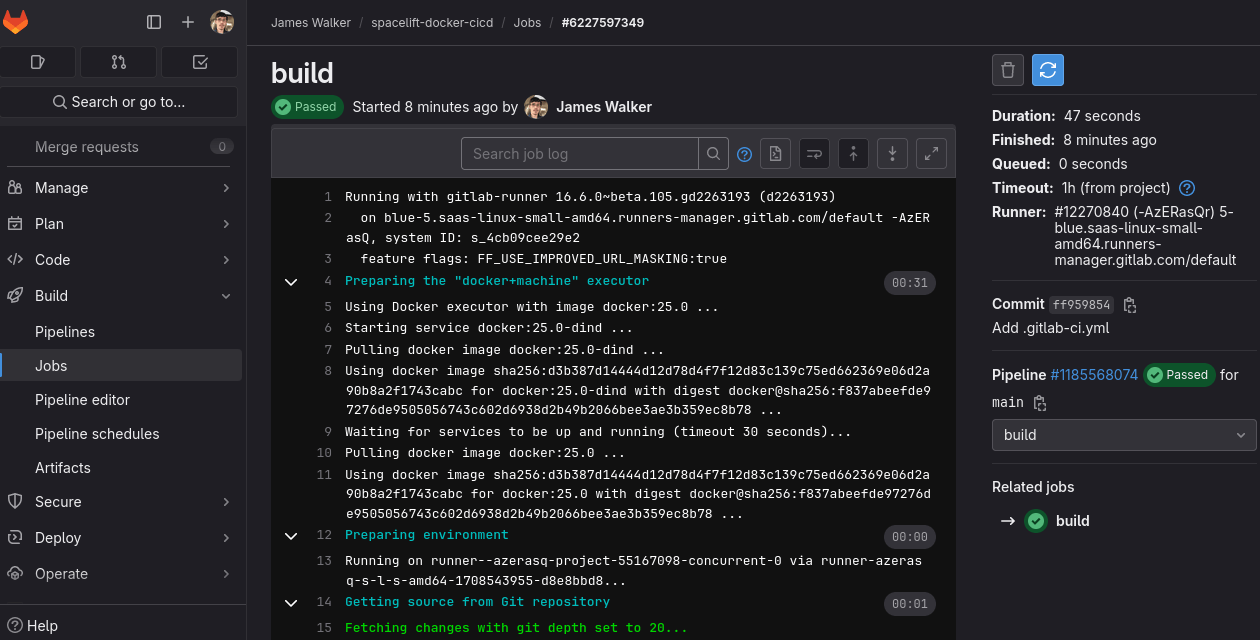Open job log in fullscreen

(x=930, y=153)
